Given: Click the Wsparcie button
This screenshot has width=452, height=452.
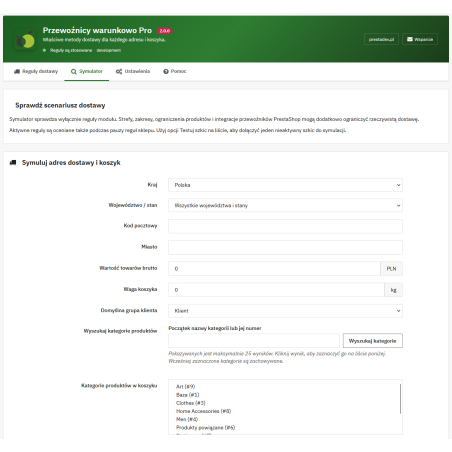Looking at the screenshot, I should (x=420, y=39).
